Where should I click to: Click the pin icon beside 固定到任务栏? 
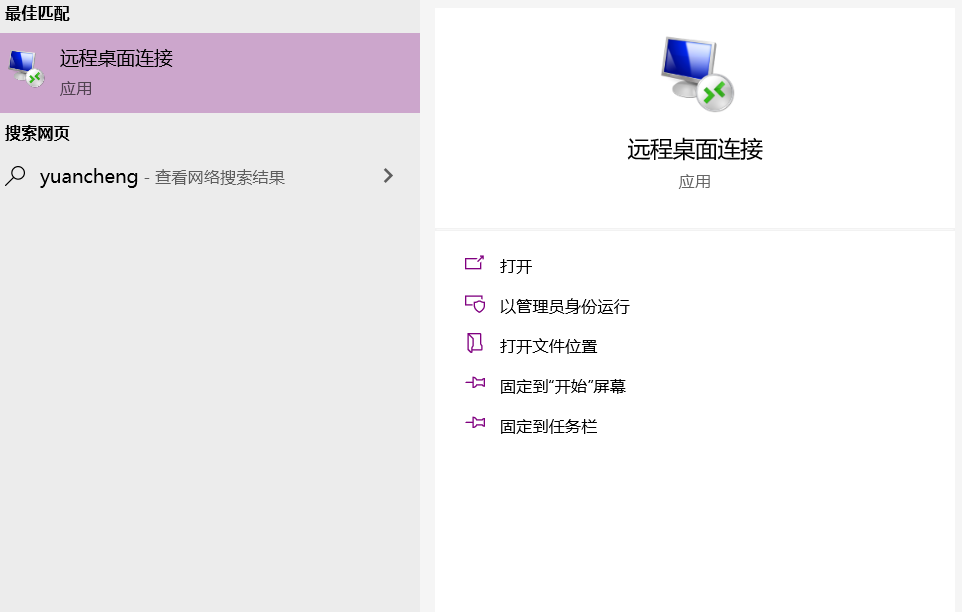tap(475, 423)
